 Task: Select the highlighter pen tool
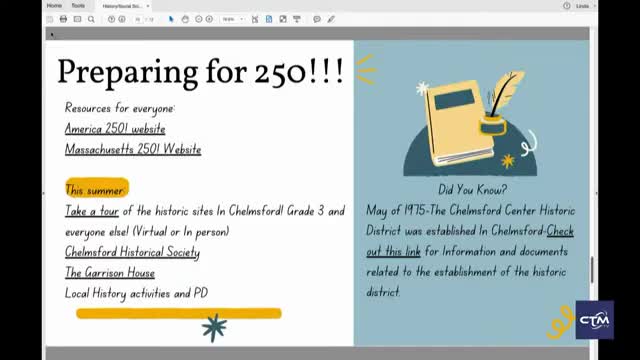(x=331, y=19)
